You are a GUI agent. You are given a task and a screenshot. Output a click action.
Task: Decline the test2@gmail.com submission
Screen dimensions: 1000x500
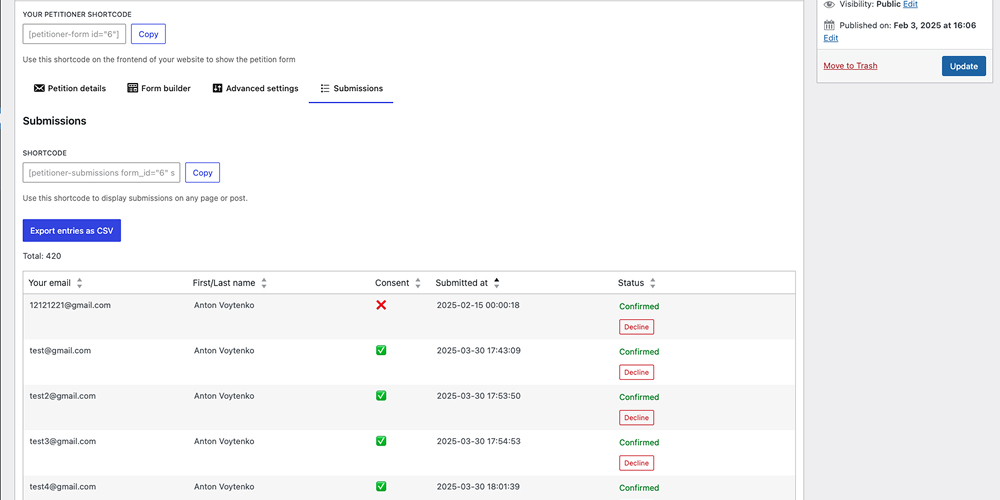(x=636, y=418)
